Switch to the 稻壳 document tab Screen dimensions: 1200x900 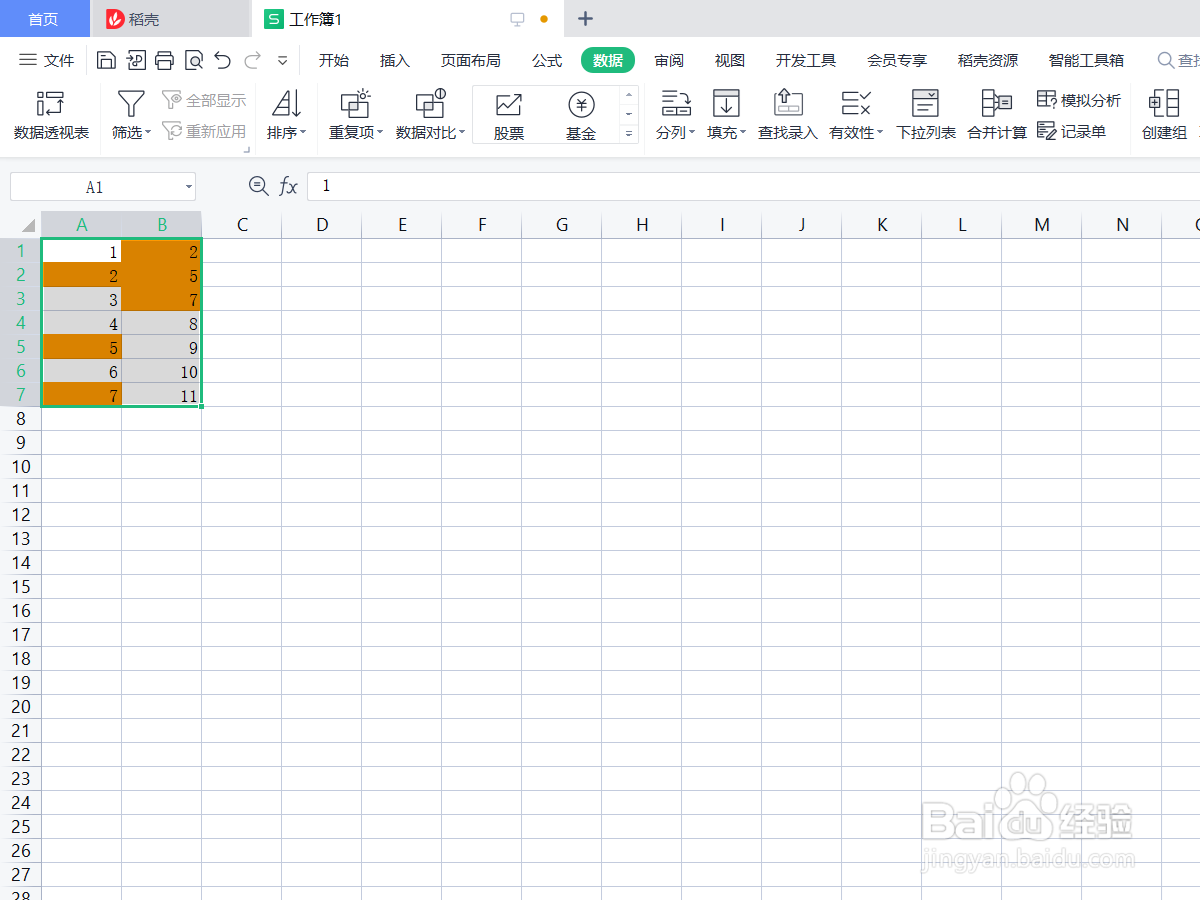coord(170,19)
